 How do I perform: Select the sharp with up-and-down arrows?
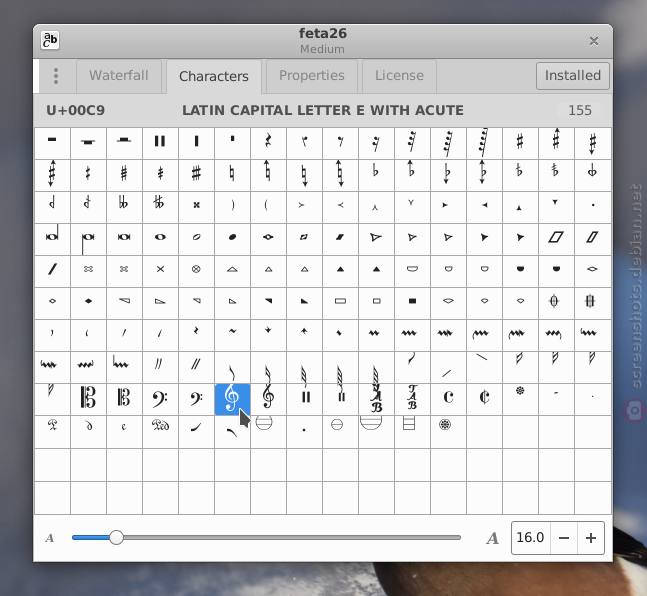click(52, 175)
